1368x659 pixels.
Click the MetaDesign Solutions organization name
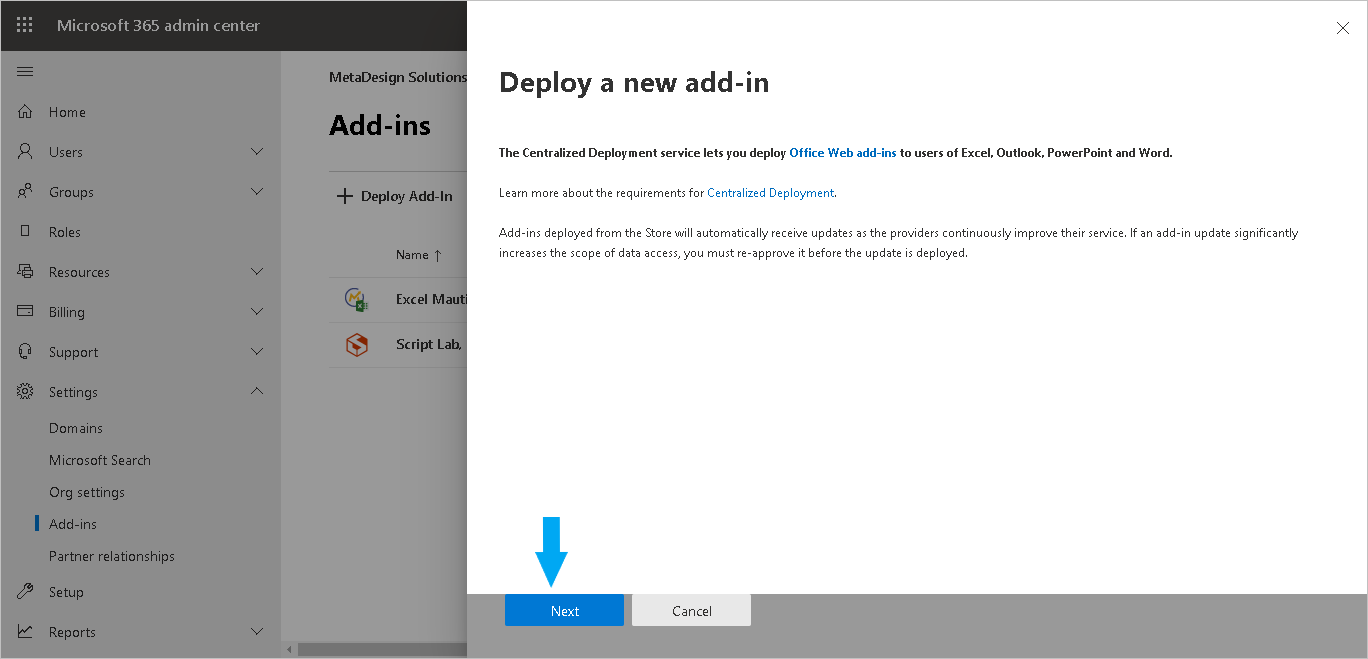[x=398, y=77]
